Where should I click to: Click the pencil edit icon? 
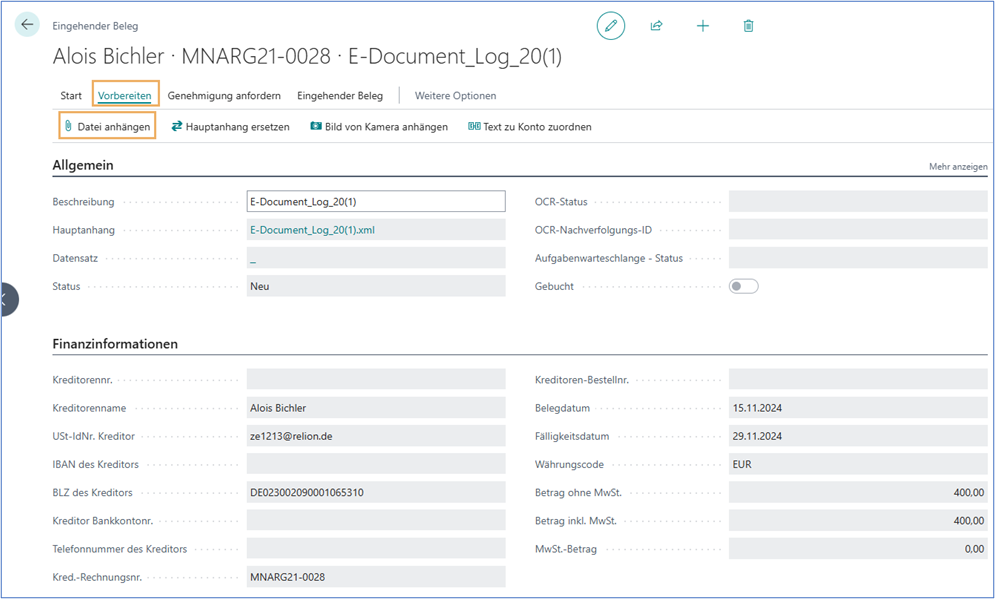(610, 25)
